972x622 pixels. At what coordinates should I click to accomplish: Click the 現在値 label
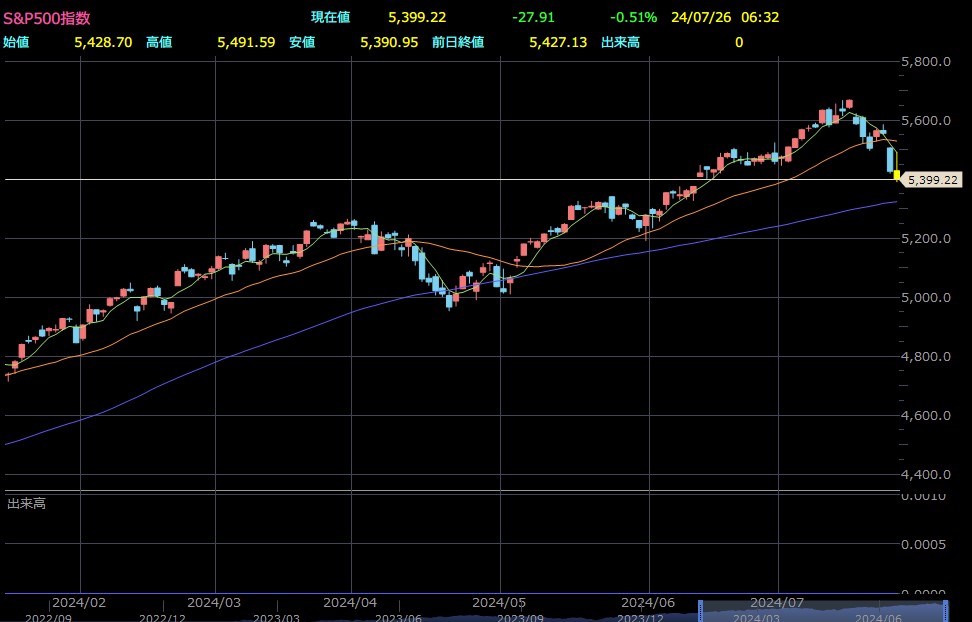[x=330, y=17]
